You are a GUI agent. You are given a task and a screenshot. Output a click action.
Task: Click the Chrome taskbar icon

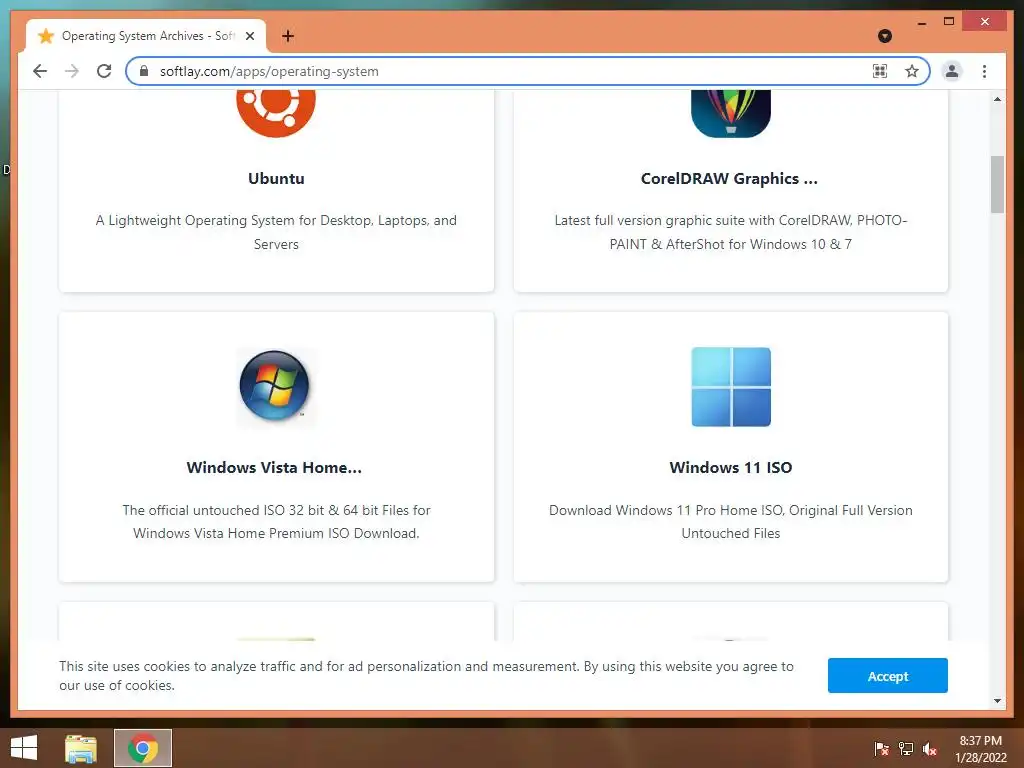[143, 748]
